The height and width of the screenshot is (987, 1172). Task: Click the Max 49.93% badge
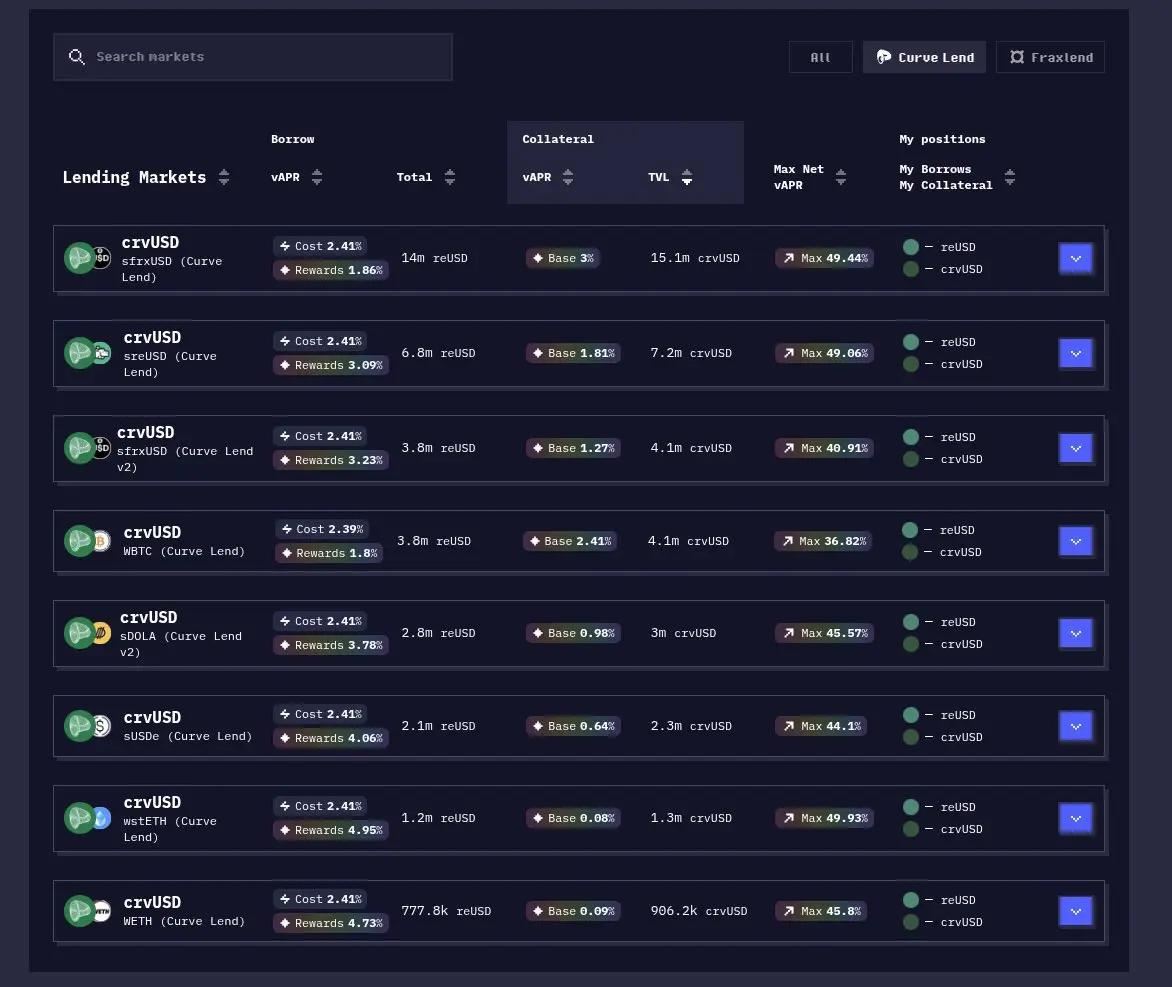(x=824, y=818)
